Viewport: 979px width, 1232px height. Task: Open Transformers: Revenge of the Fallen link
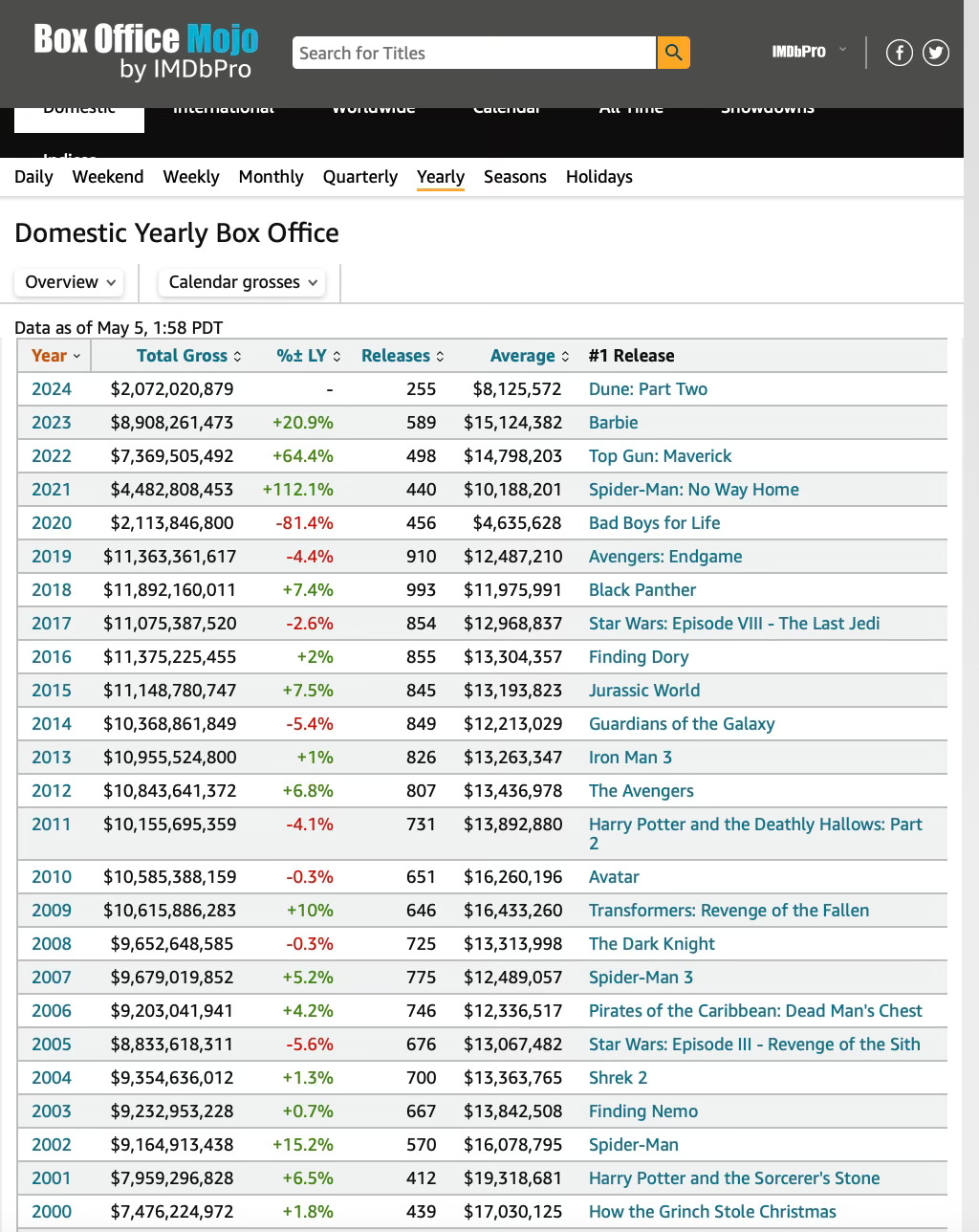pyautogui.click(x=729, y=911)
